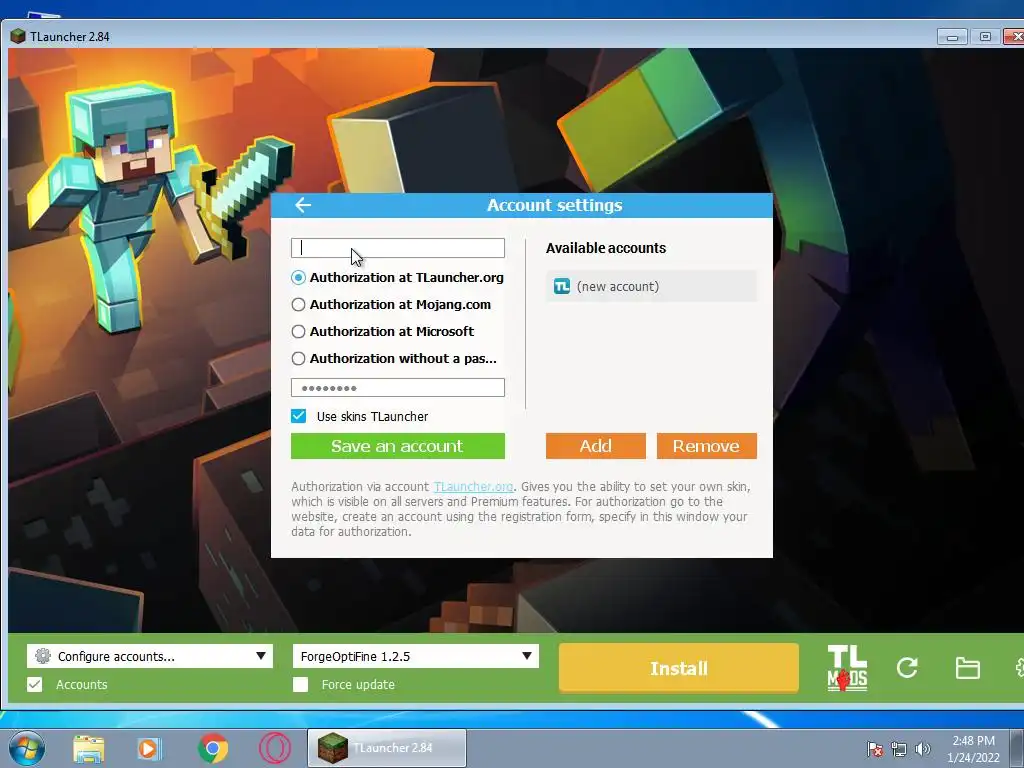This screenshot has height=768, width=1024.
Task: Click TLauncher window title icon
Action: coord(18,36)
